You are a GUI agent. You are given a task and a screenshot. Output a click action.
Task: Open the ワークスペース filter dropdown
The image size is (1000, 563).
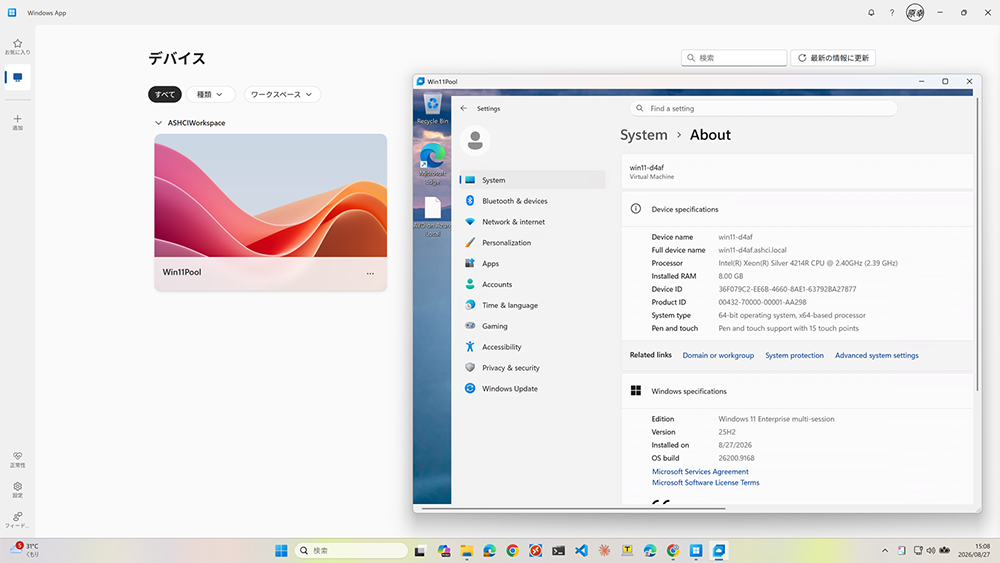282,94
